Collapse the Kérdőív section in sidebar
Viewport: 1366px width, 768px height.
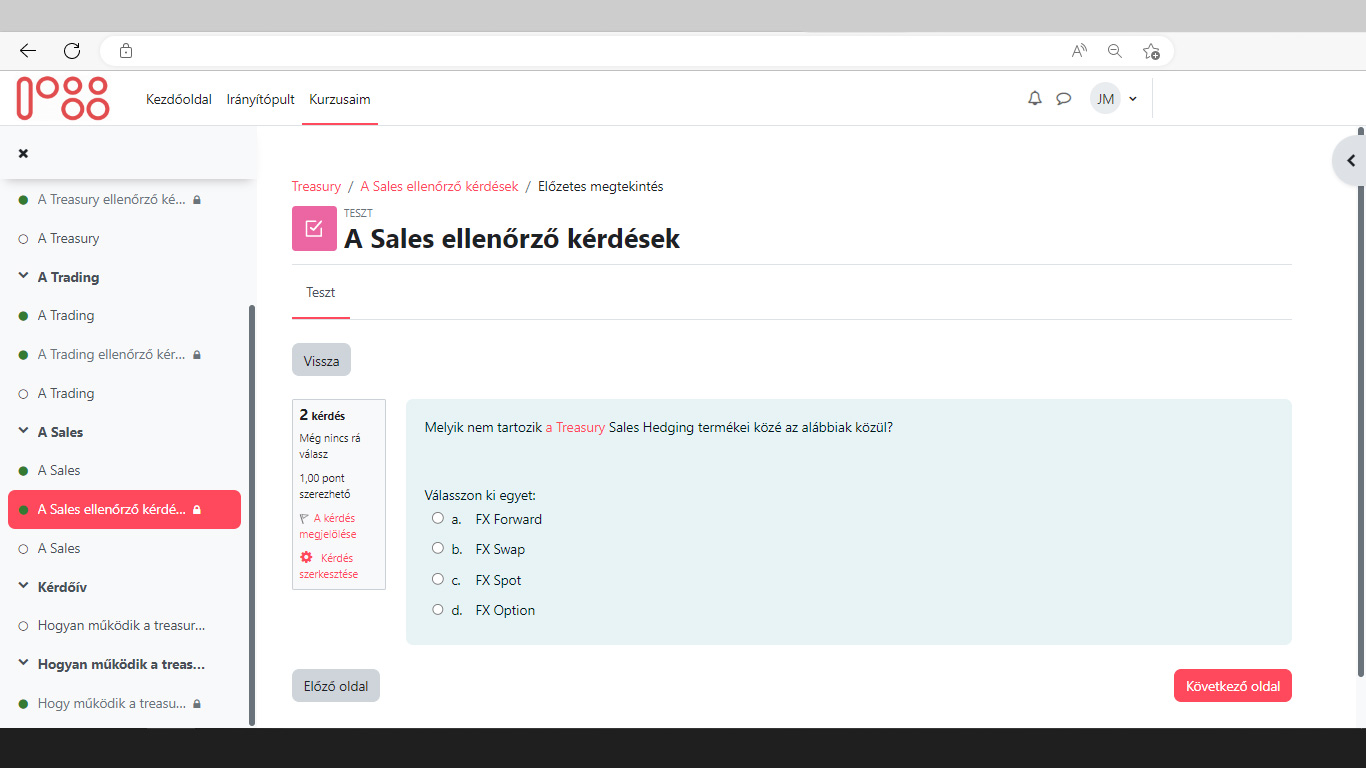23,587
